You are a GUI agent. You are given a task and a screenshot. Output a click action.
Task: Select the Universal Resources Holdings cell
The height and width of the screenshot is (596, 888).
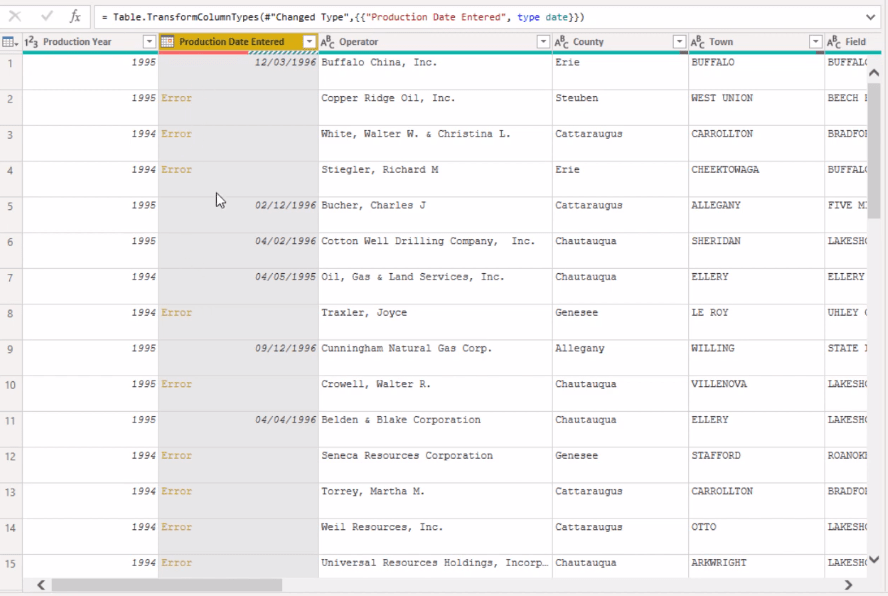point(436,566)
